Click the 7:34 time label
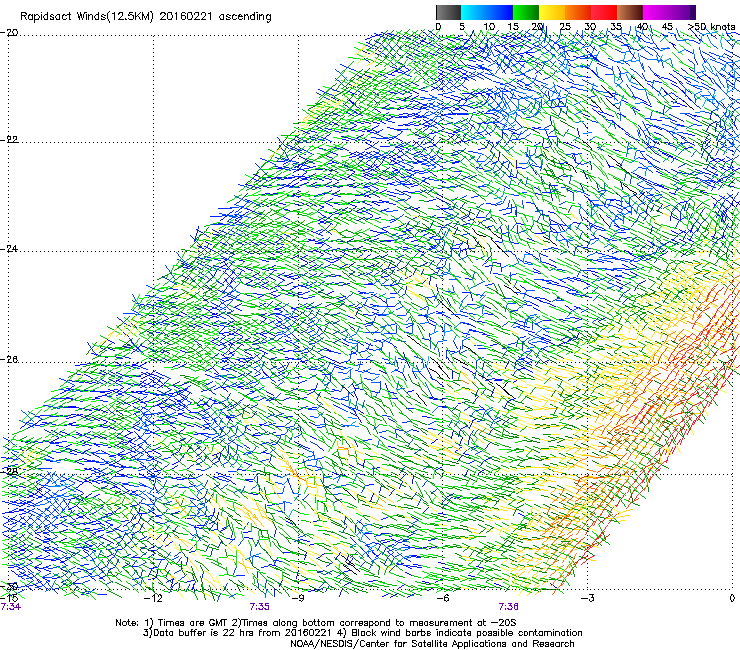This screenshot has height=650, width=740. pos(11,607)
